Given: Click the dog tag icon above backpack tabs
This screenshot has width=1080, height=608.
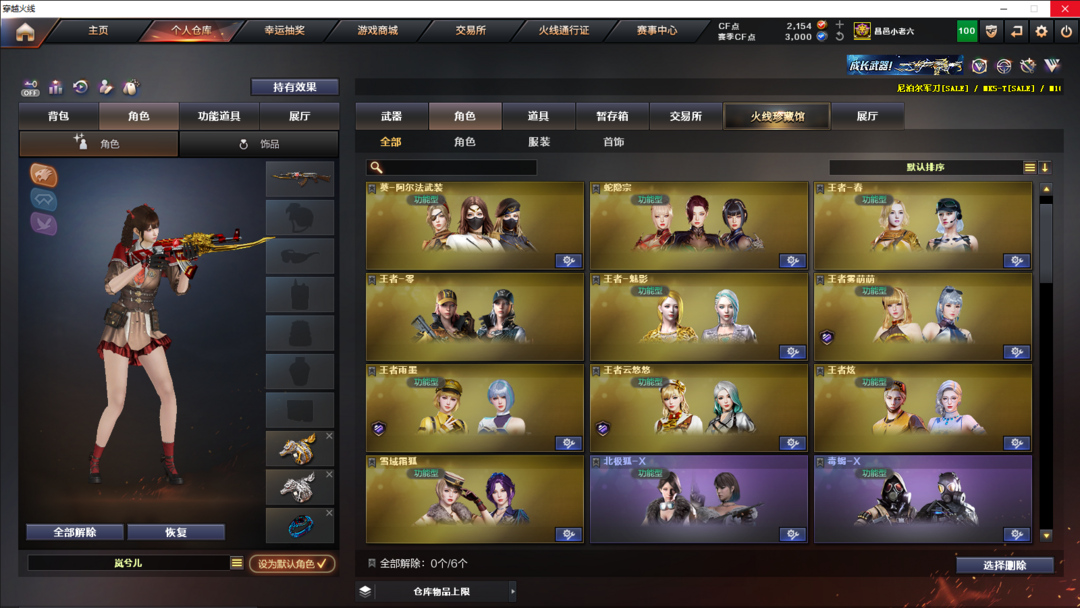Looking at the screenshot, I should click(130, 87).
